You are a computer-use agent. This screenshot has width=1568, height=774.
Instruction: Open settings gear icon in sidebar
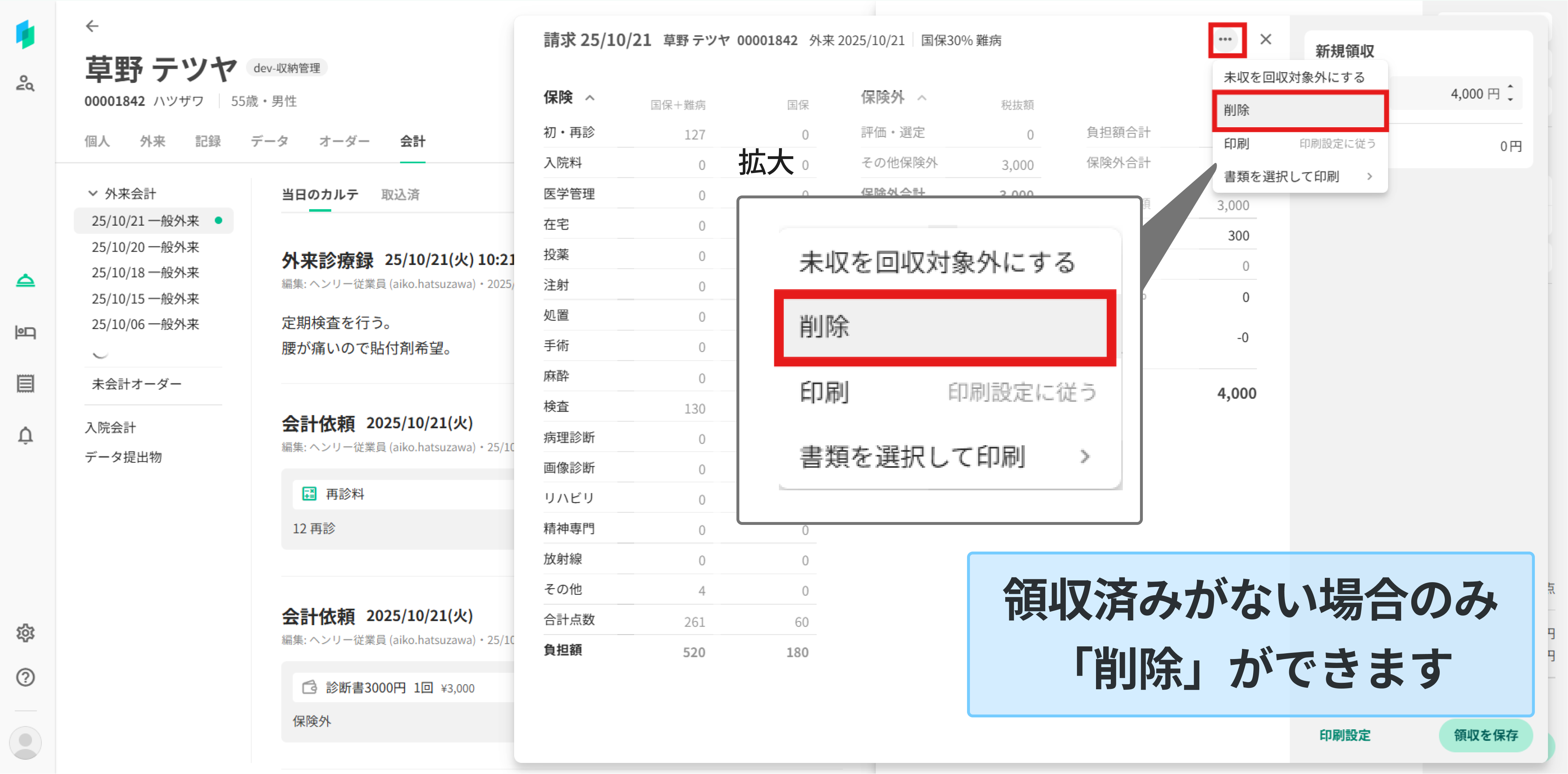coord(25,633)
